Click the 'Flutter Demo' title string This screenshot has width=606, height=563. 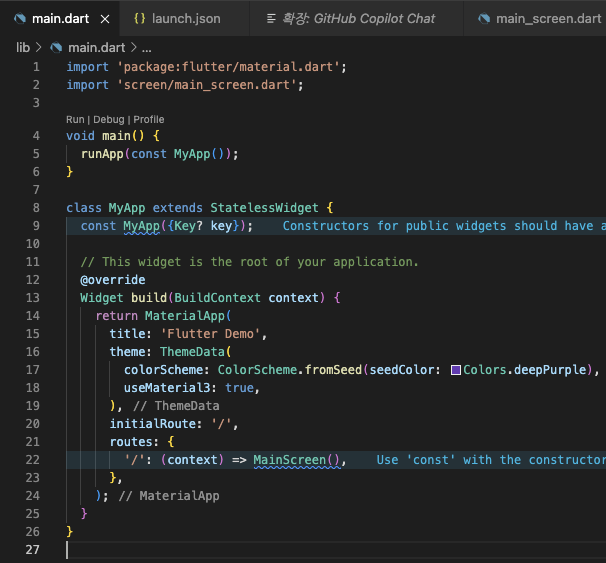(x=210, y=334)
